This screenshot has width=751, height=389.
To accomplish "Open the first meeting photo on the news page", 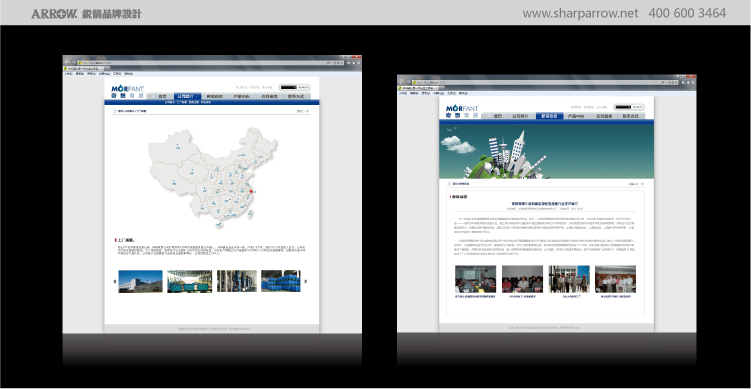I will coord(476,279).
